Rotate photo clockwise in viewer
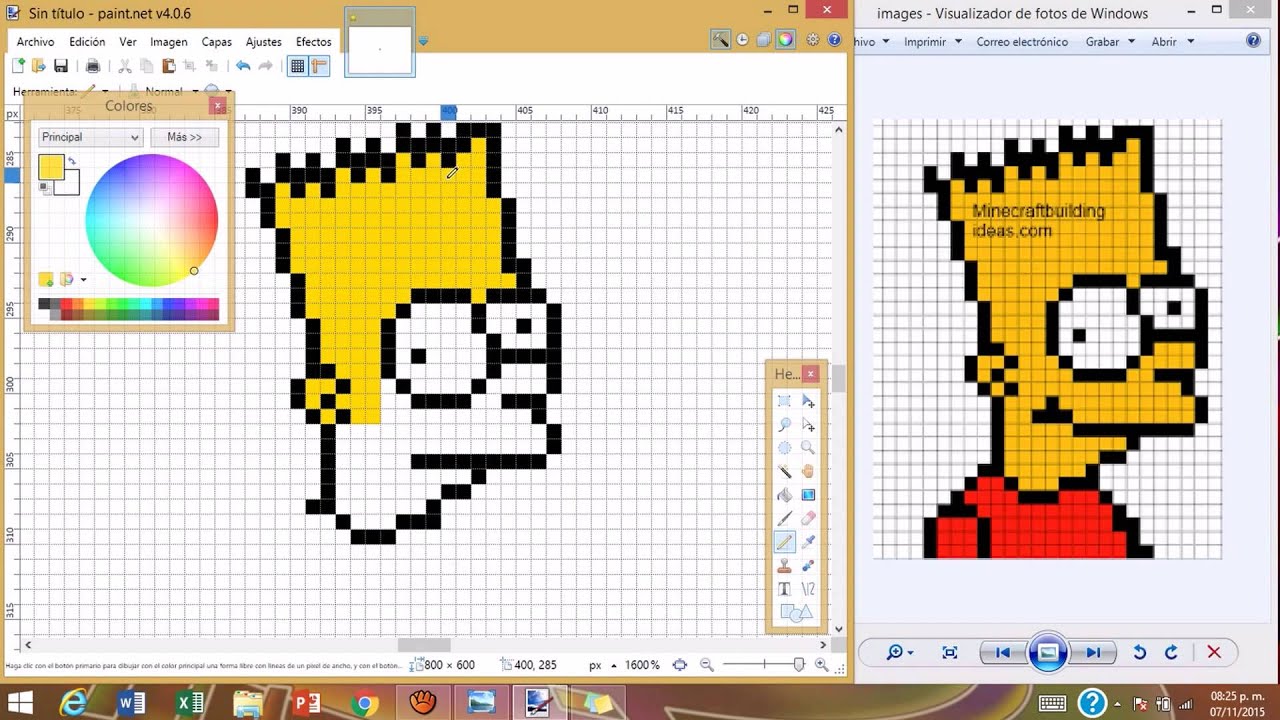Screen dimensions: 1280x720 [x=1171, y=653]
